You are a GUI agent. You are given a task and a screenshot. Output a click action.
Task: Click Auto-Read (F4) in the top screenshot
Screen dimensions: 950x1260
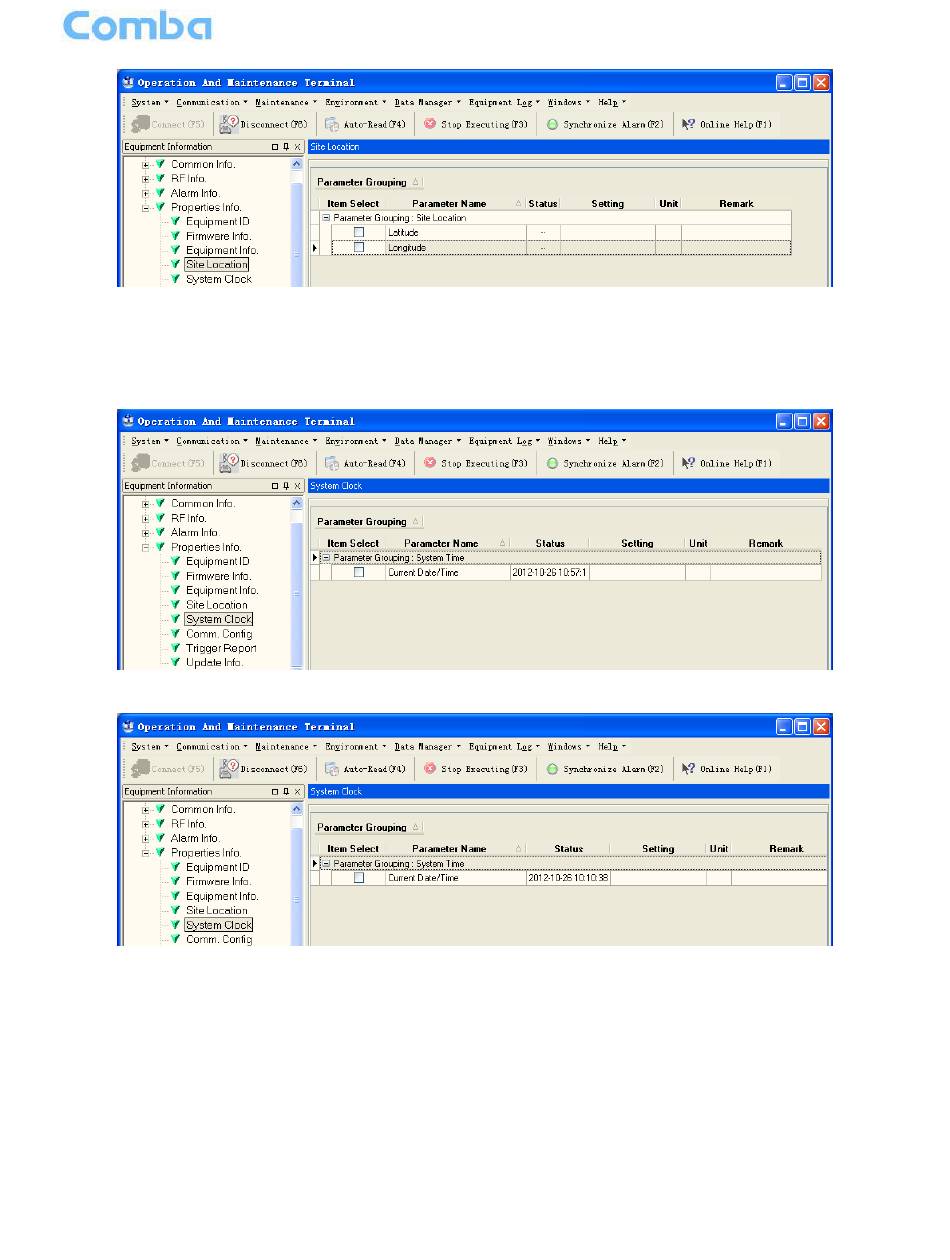366,125
